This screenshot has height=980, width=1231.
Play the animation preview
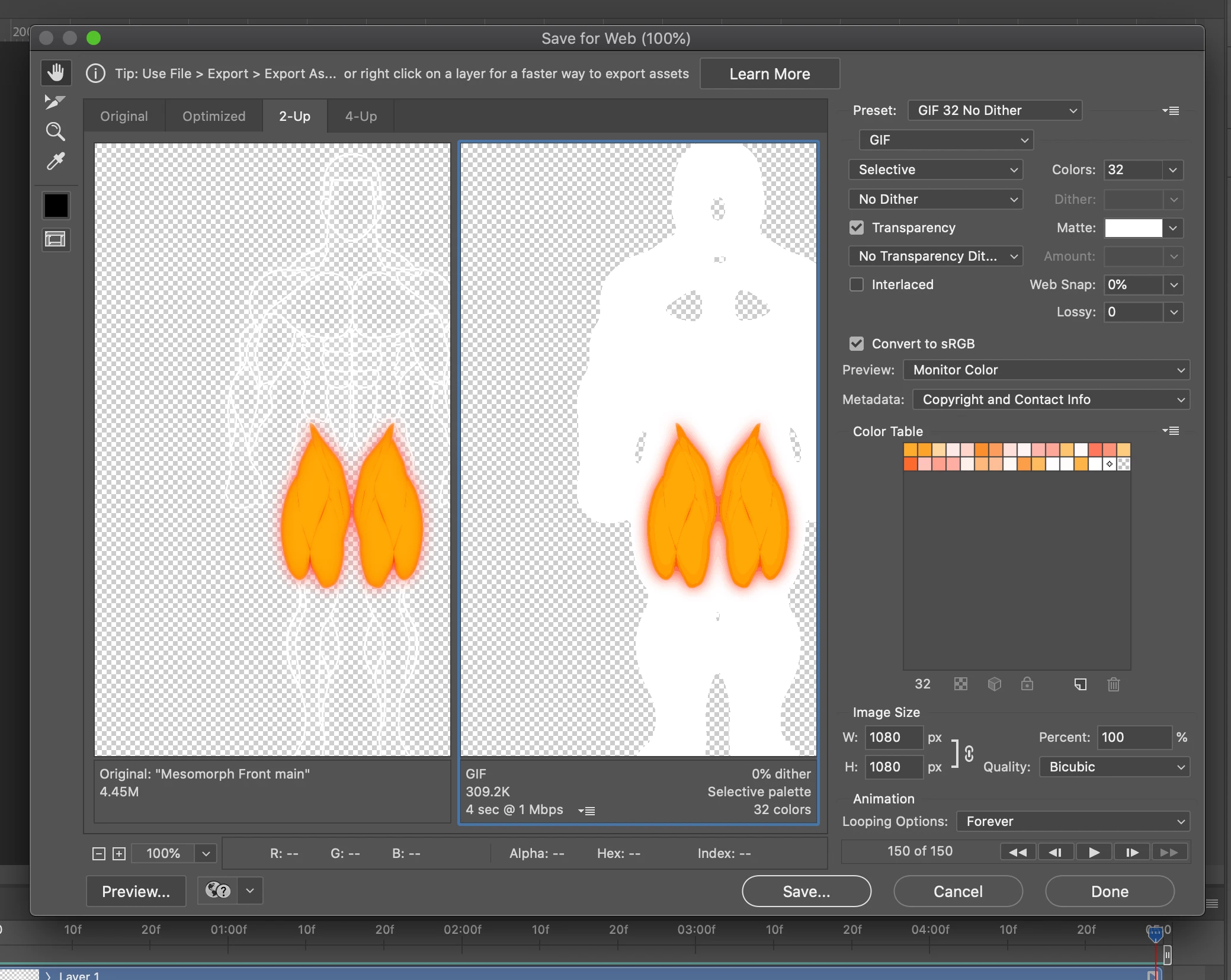pos(1094,852)
